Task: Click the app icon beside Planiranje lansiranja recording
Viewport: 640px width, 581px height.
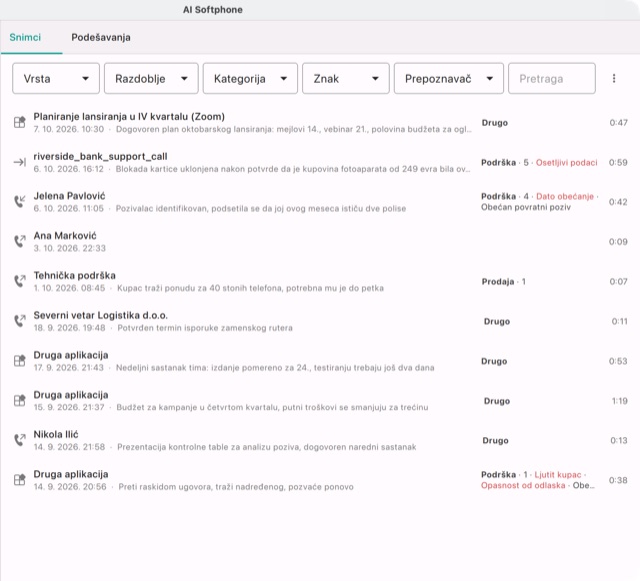Action: [20, 122]
